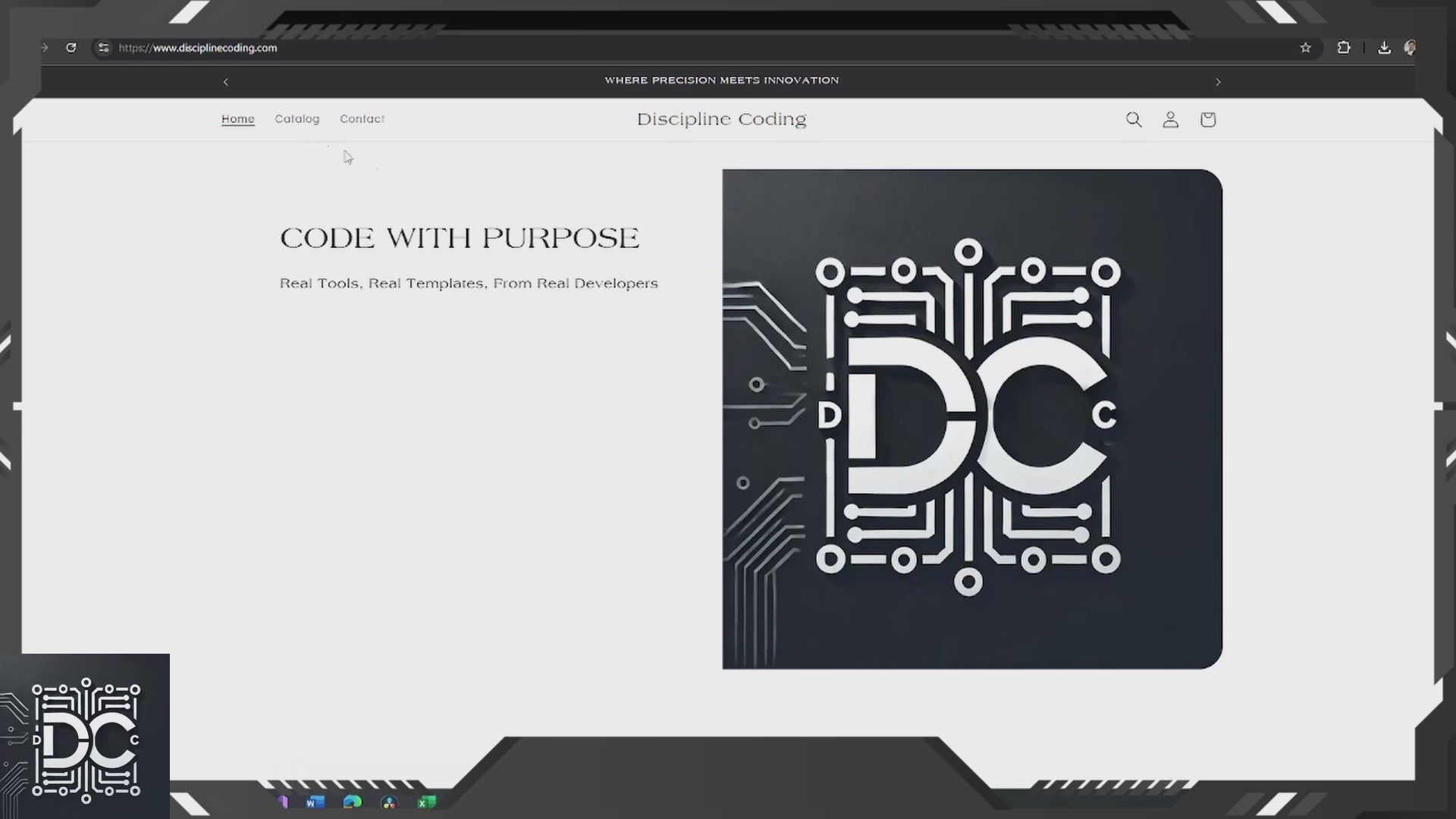Open DaVinci Resolve from the taskbar
Image resolution: width=1456 pixels, height=819 pixels.
click(389, 802)
